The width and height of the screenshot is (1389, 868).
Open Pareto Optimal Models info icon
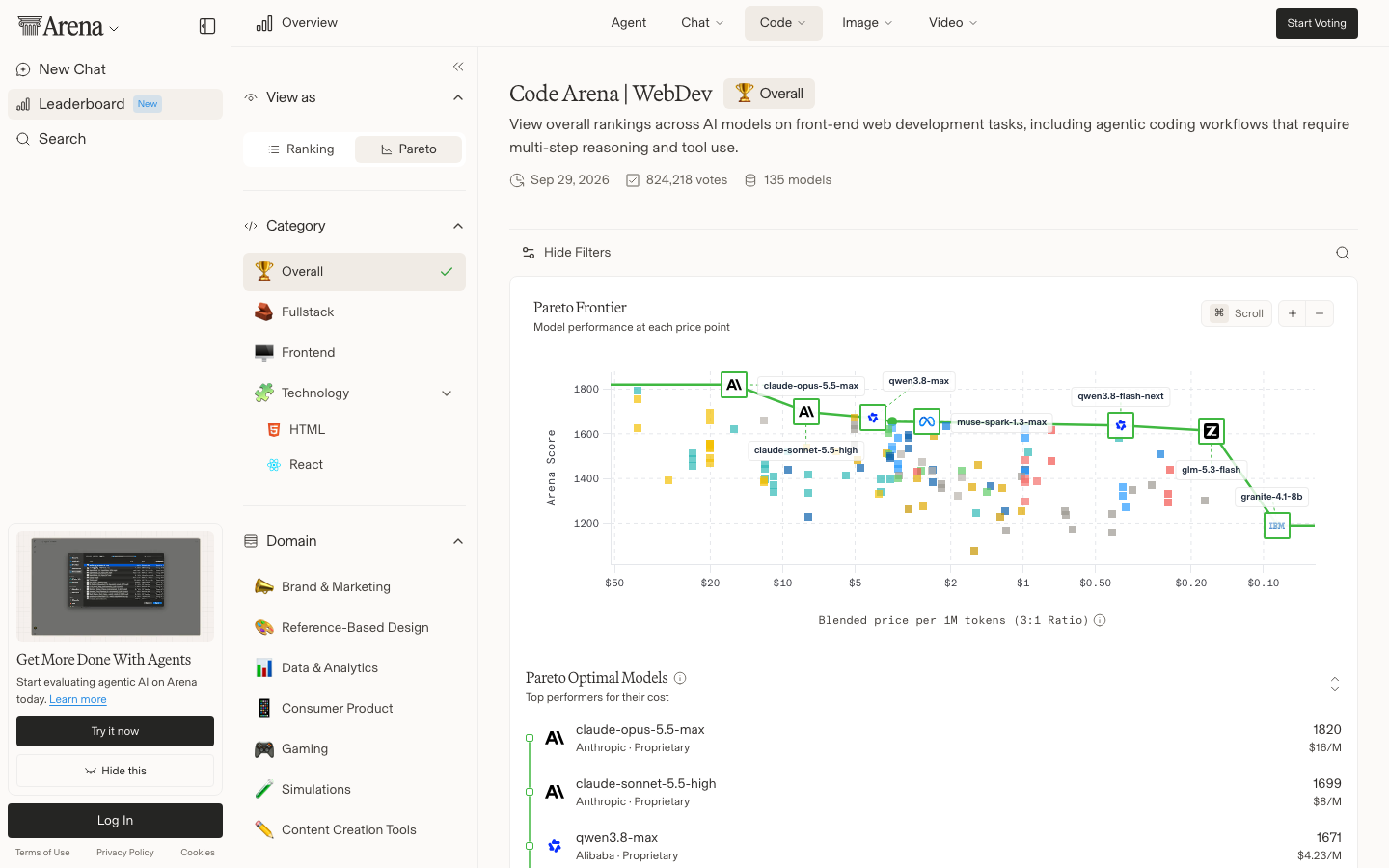[x=680, y=678]
